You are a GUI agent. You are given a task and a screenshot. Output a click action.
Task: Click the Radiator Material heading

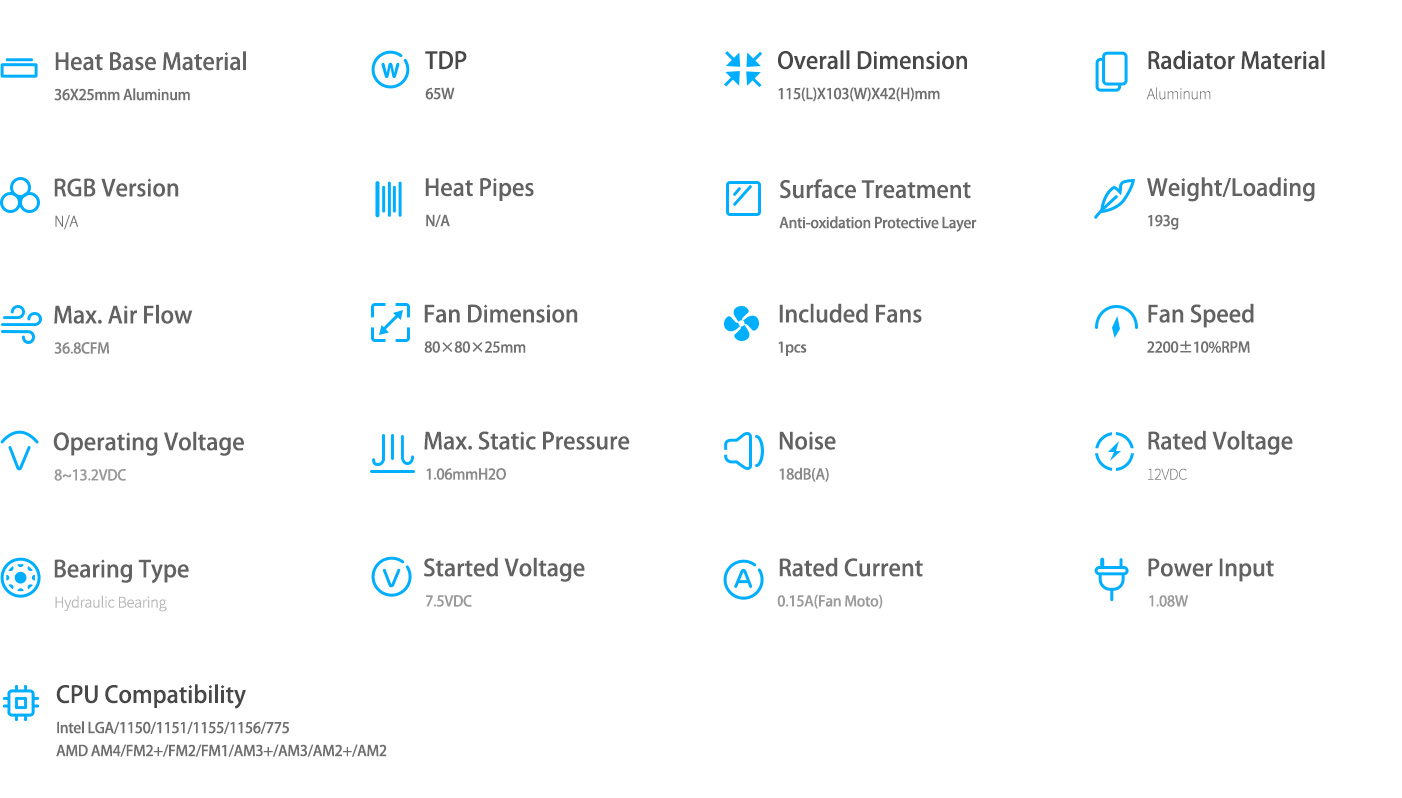pyautogui.click(x=1236, y=61)
